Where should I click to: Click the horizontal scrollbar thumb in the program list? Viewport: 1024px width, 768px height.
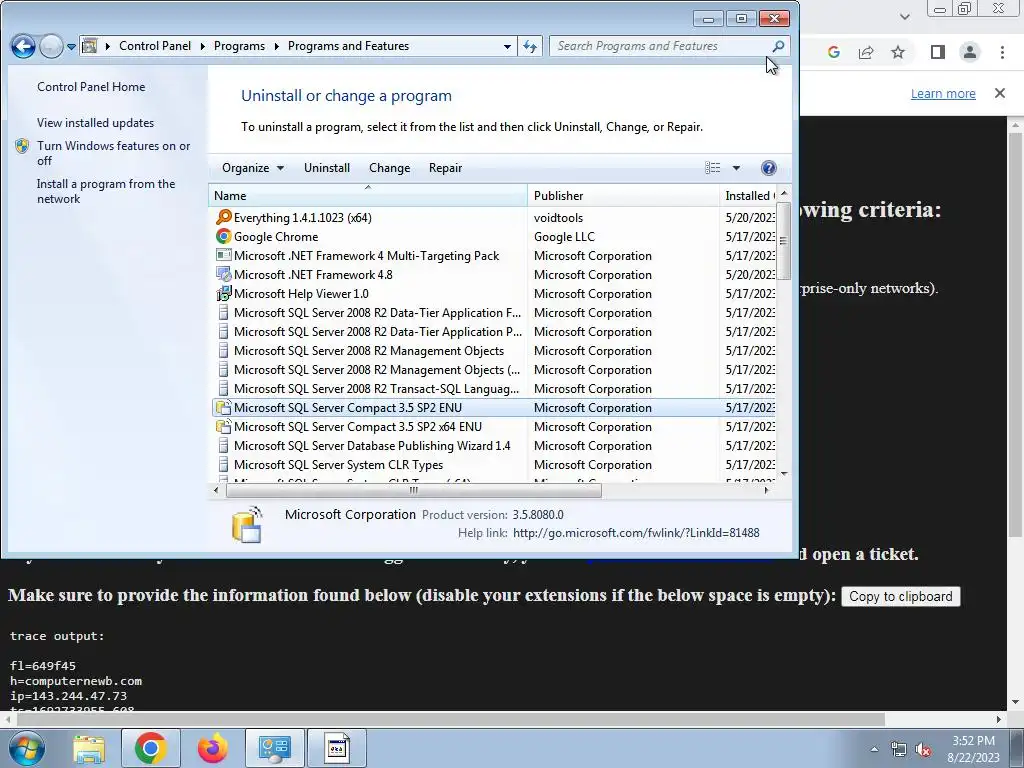pos(413,490)
